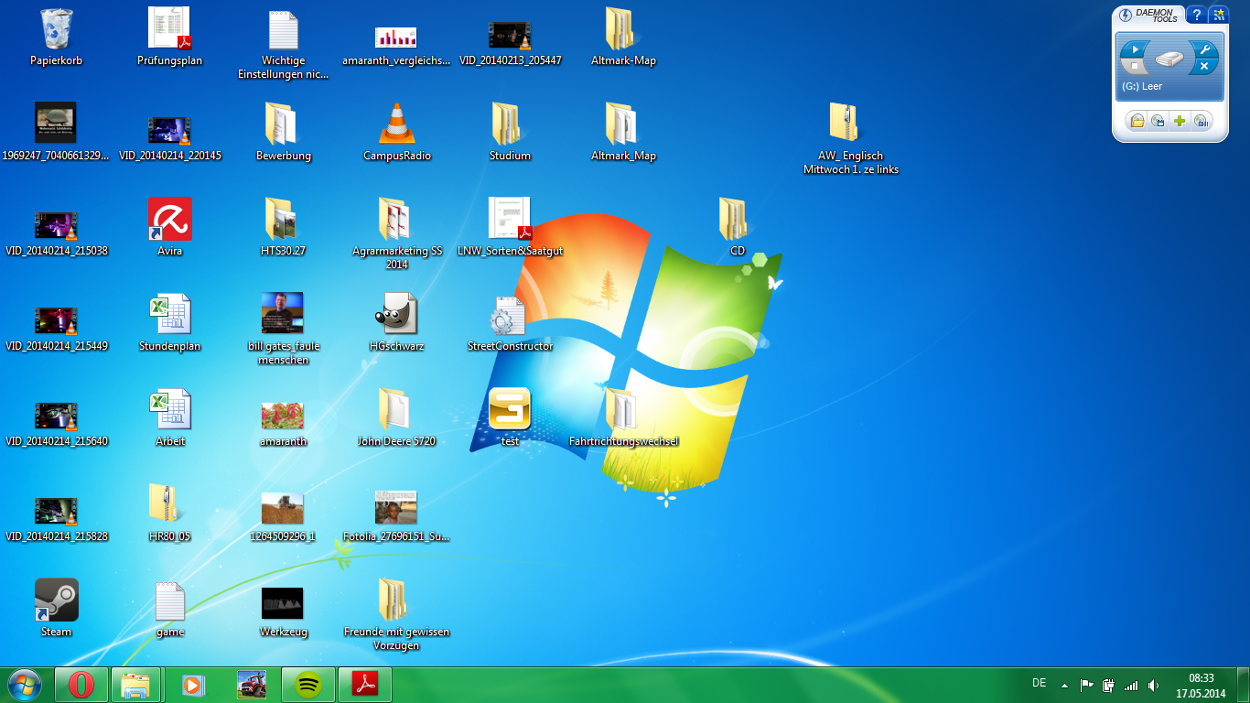Image resolution: width=1250 pixels, height=703 pixels.
Task: Open the Daemon Tools help question mark
Action: pos(1196,15)
